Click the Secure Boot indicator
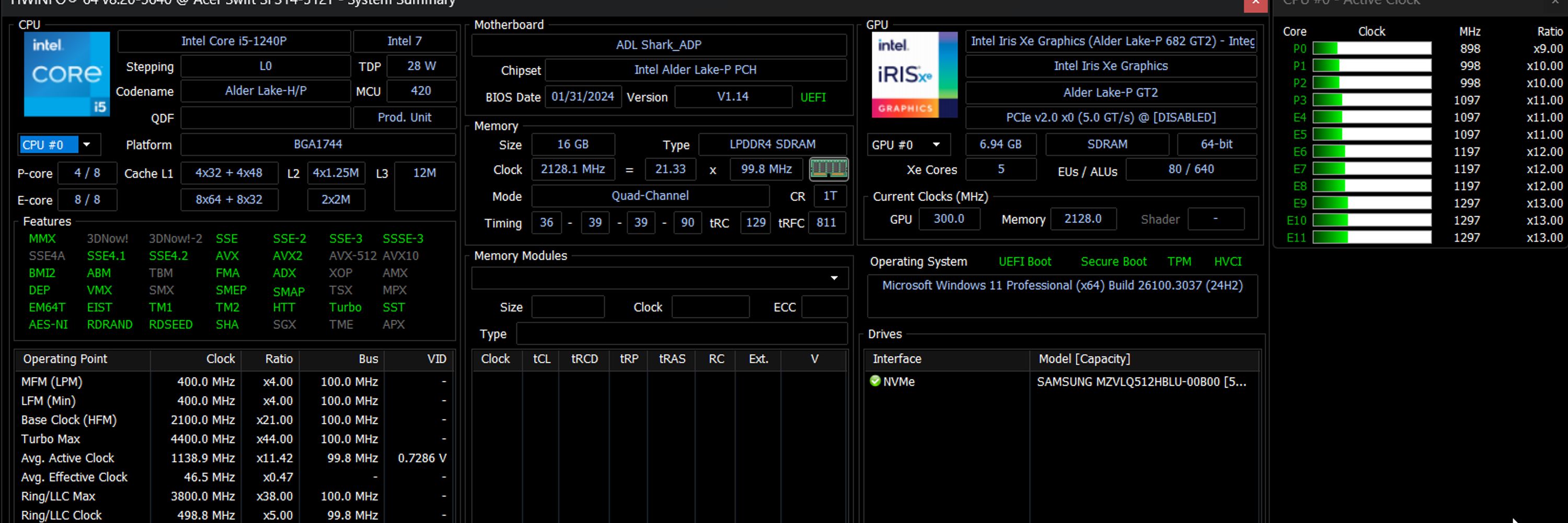1568x523 pixels. pyautogui.click(x=1113, y=261)
